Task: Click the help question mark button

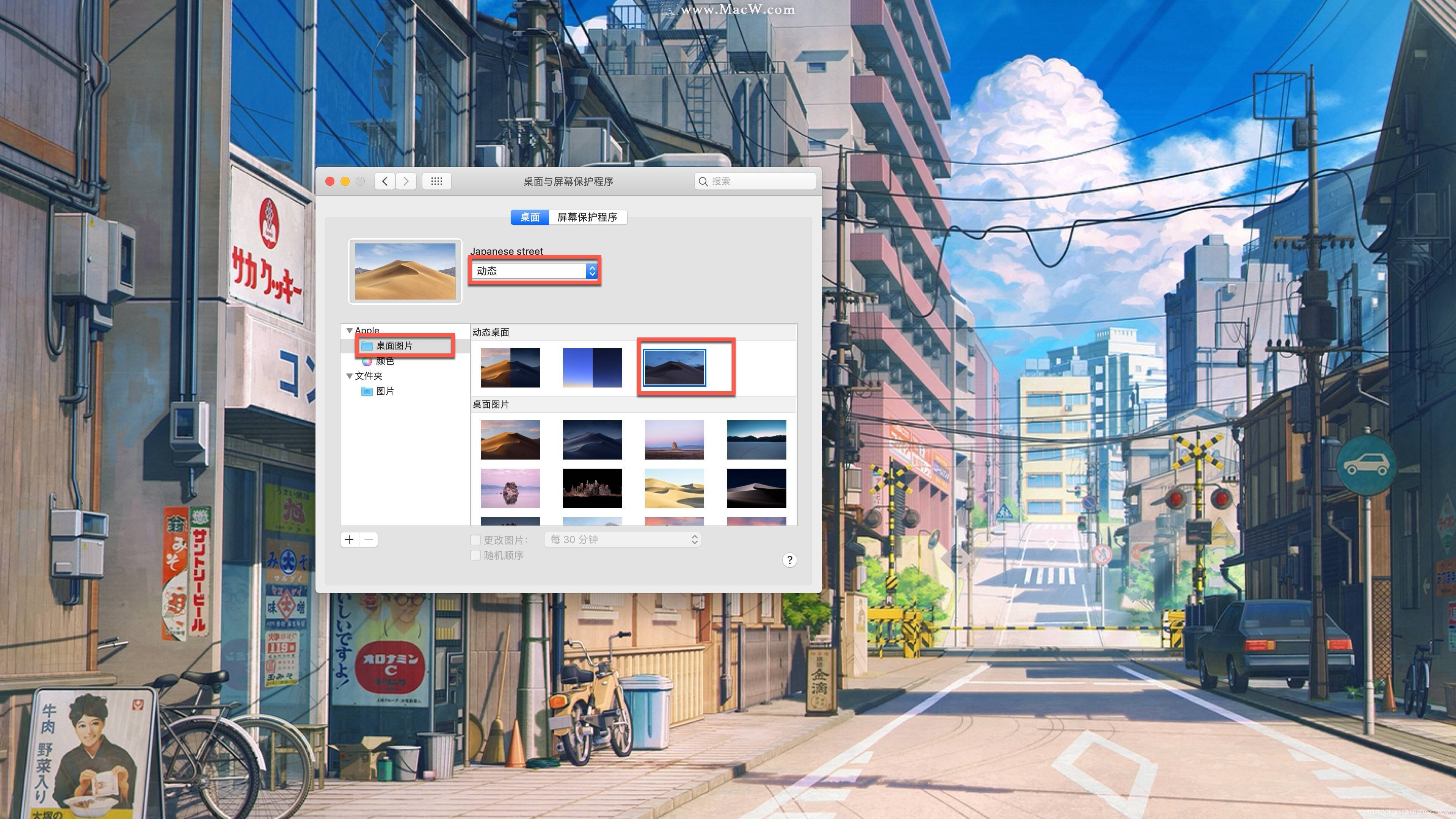Action: pyautogui.click(x=789, y=560)
